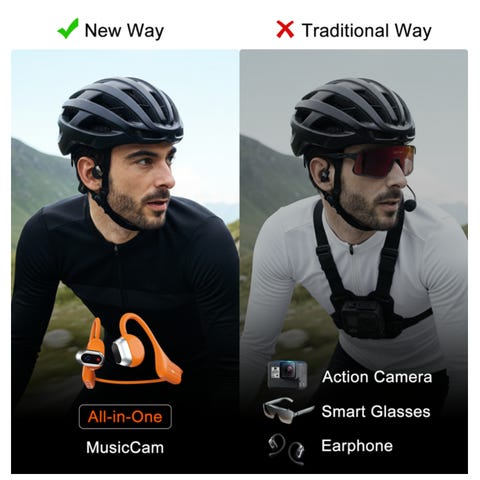Click the Smart Glasses text
This screenshot has width=480, height=480.
coord(376,411)
